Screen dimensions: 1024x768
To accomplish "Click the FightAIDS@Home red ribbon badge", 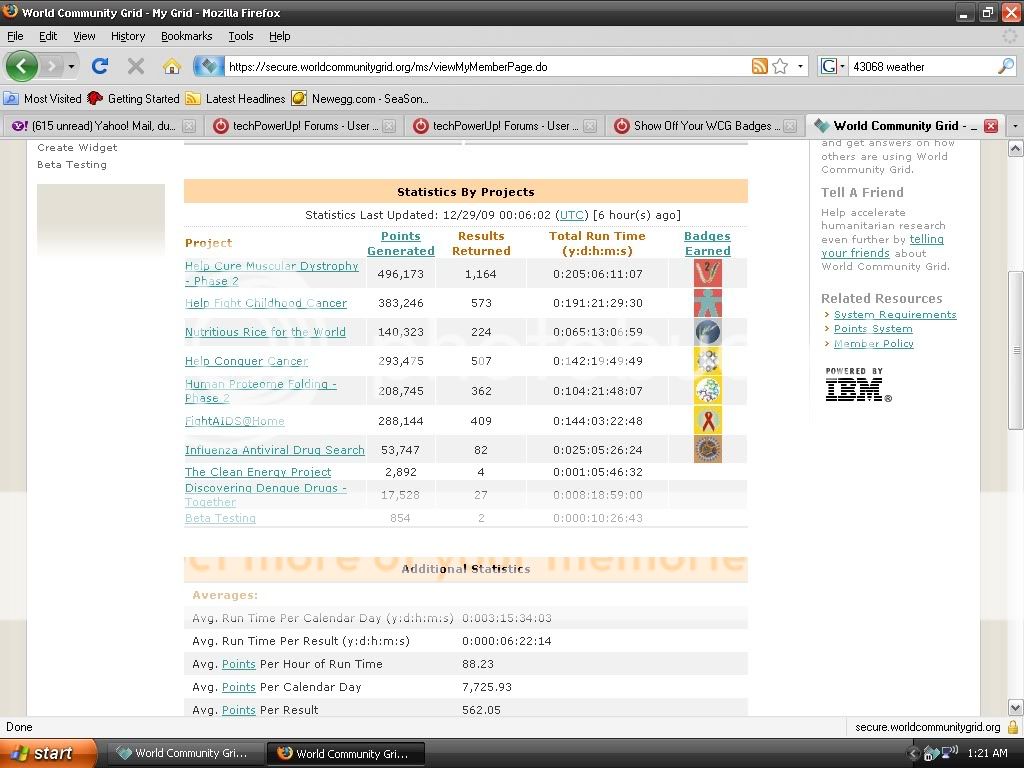I will pyautogui.click(x=707, y=421).
